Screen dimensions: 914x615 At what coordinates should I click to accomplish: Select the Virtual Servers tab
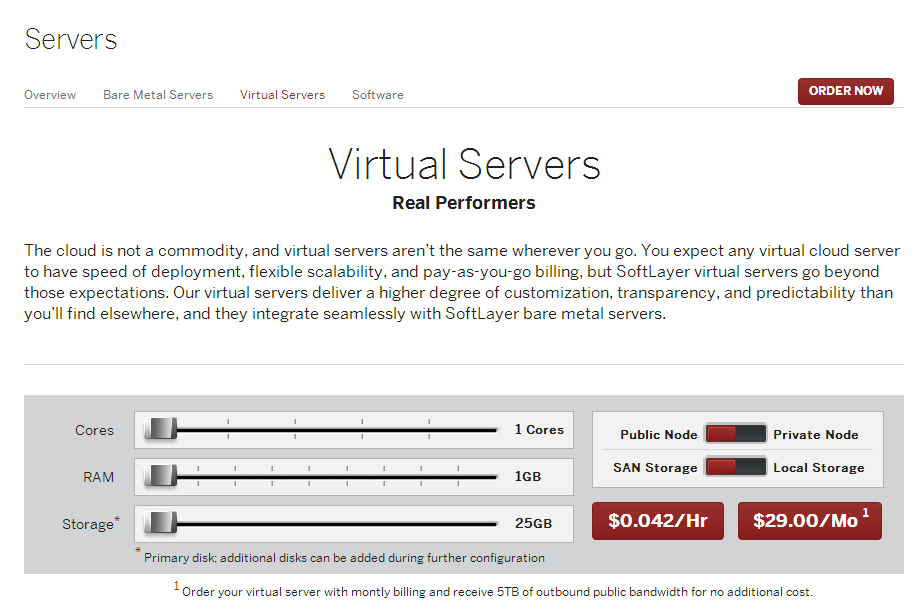pos(282,95)
